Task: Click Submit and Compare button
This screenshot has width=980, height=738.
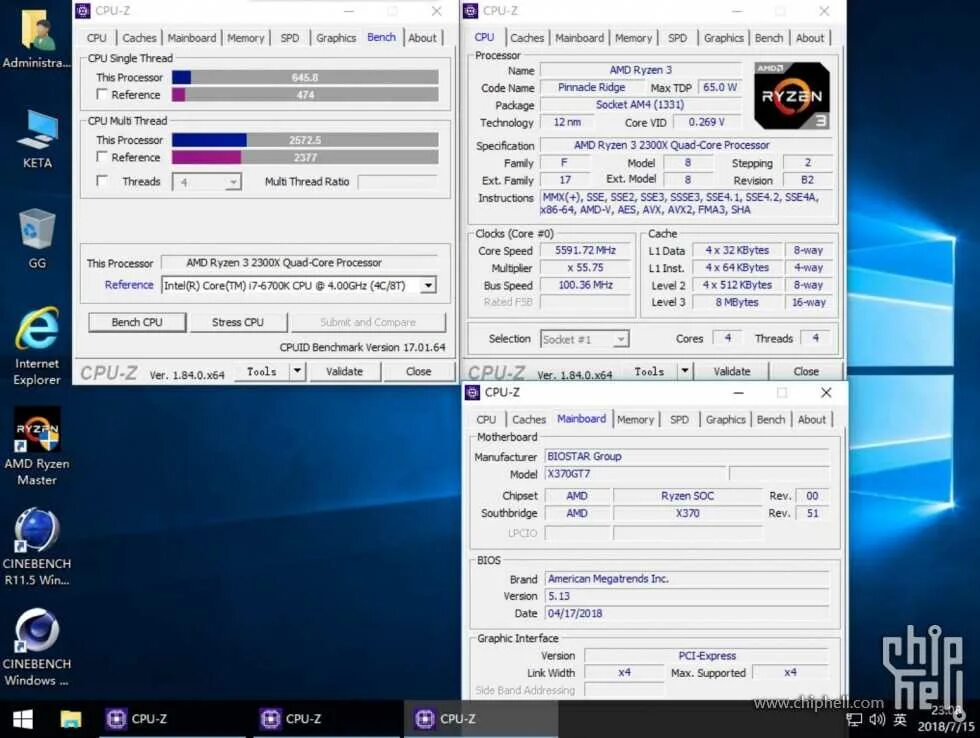Action: 368,322
